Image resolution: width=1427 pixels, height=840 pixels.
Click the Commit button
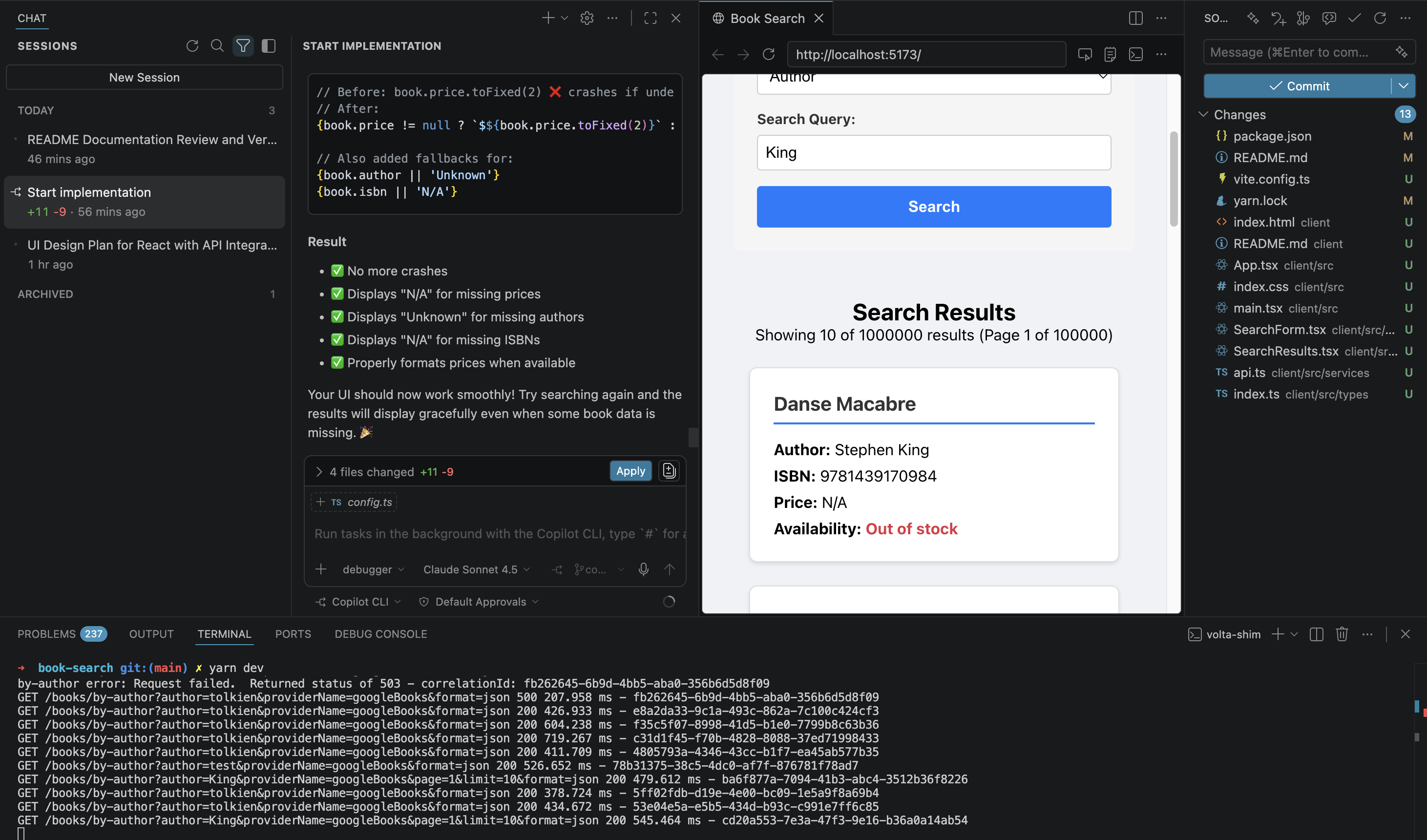pyautogui.click(x=1298, y=86)
